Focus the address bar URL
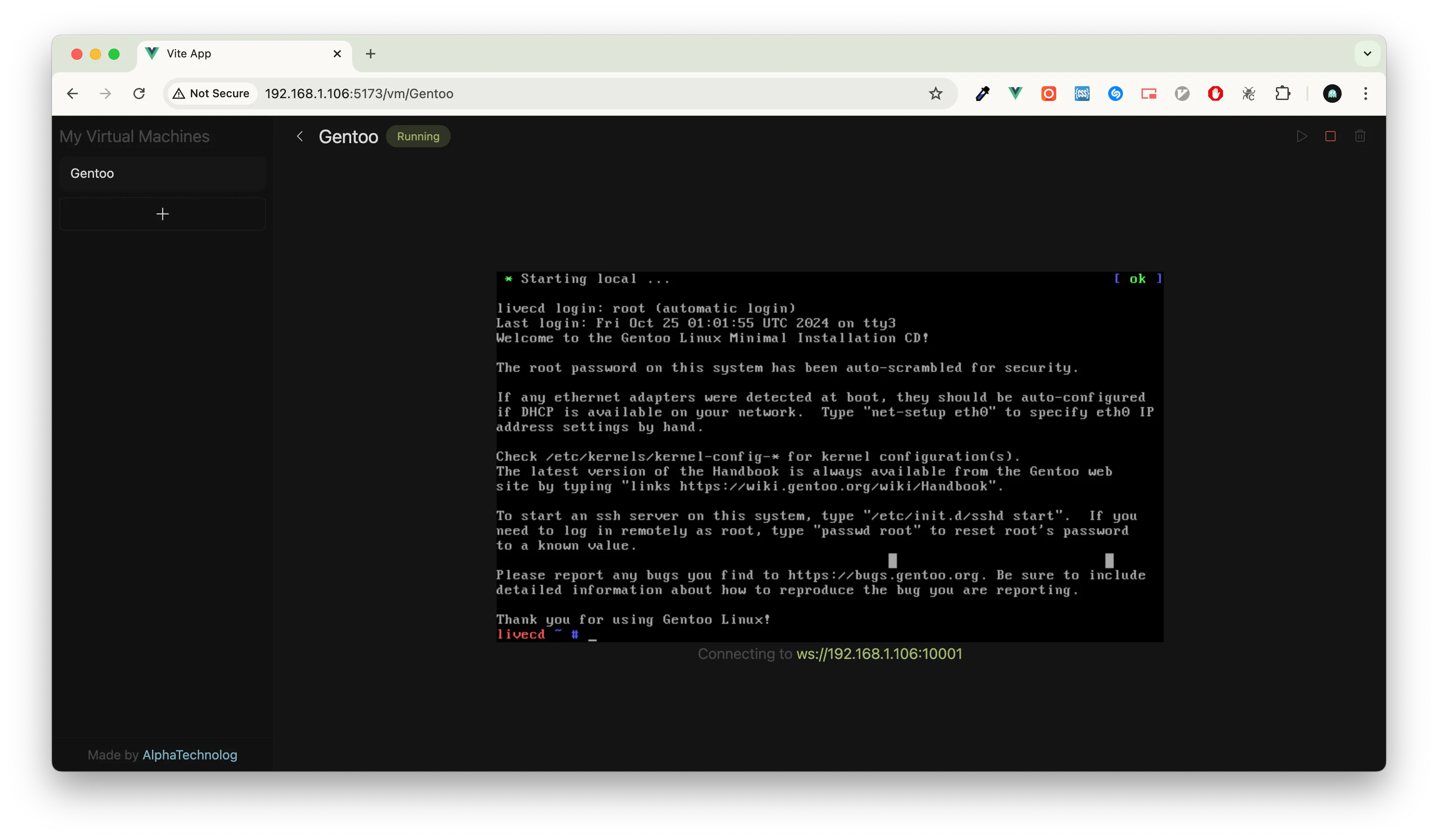Viewport: 1438px width, 840px height. tap(359, 94)
